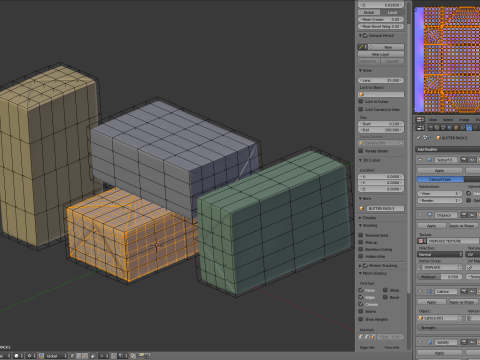Collapse the View panel
This screenshot has height=360, width=480.
[x=360, y=70]
